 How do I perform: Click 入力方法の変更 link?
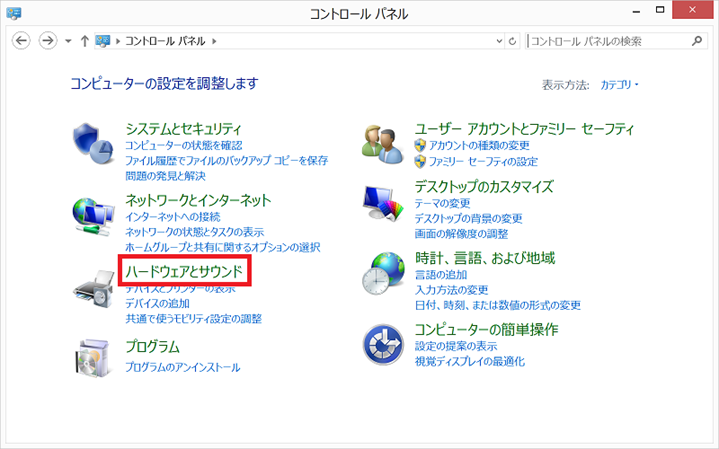coord(452,290)
